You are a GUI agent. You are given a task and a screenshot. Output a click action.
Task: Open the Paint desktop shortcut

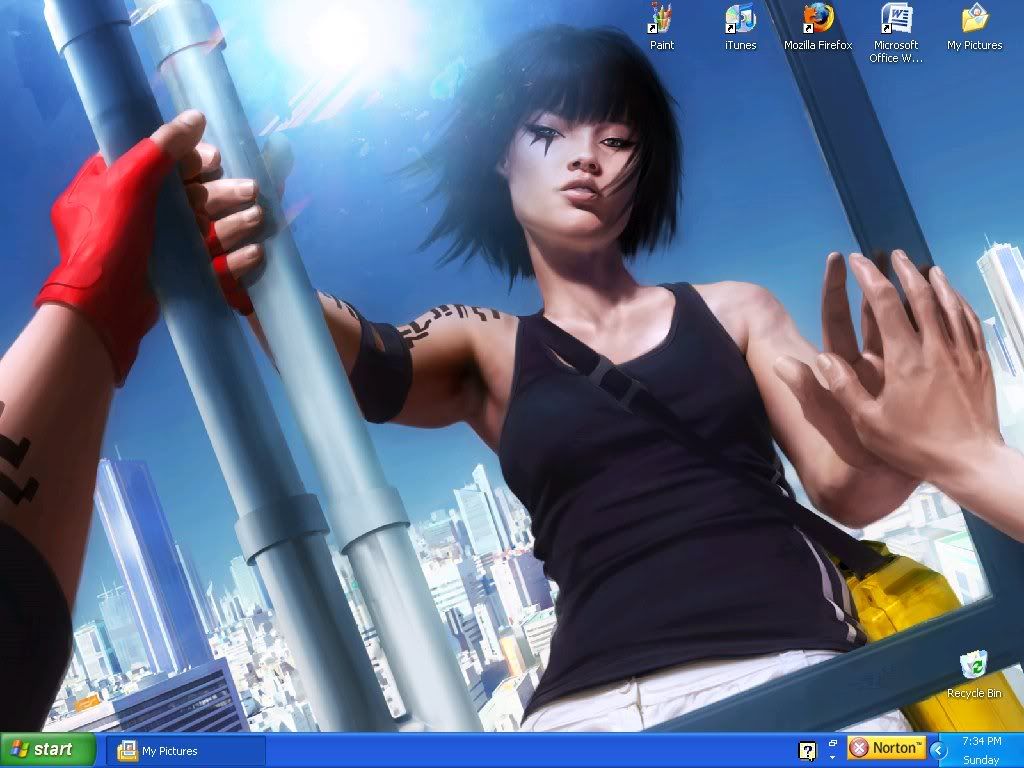point(661,19)
